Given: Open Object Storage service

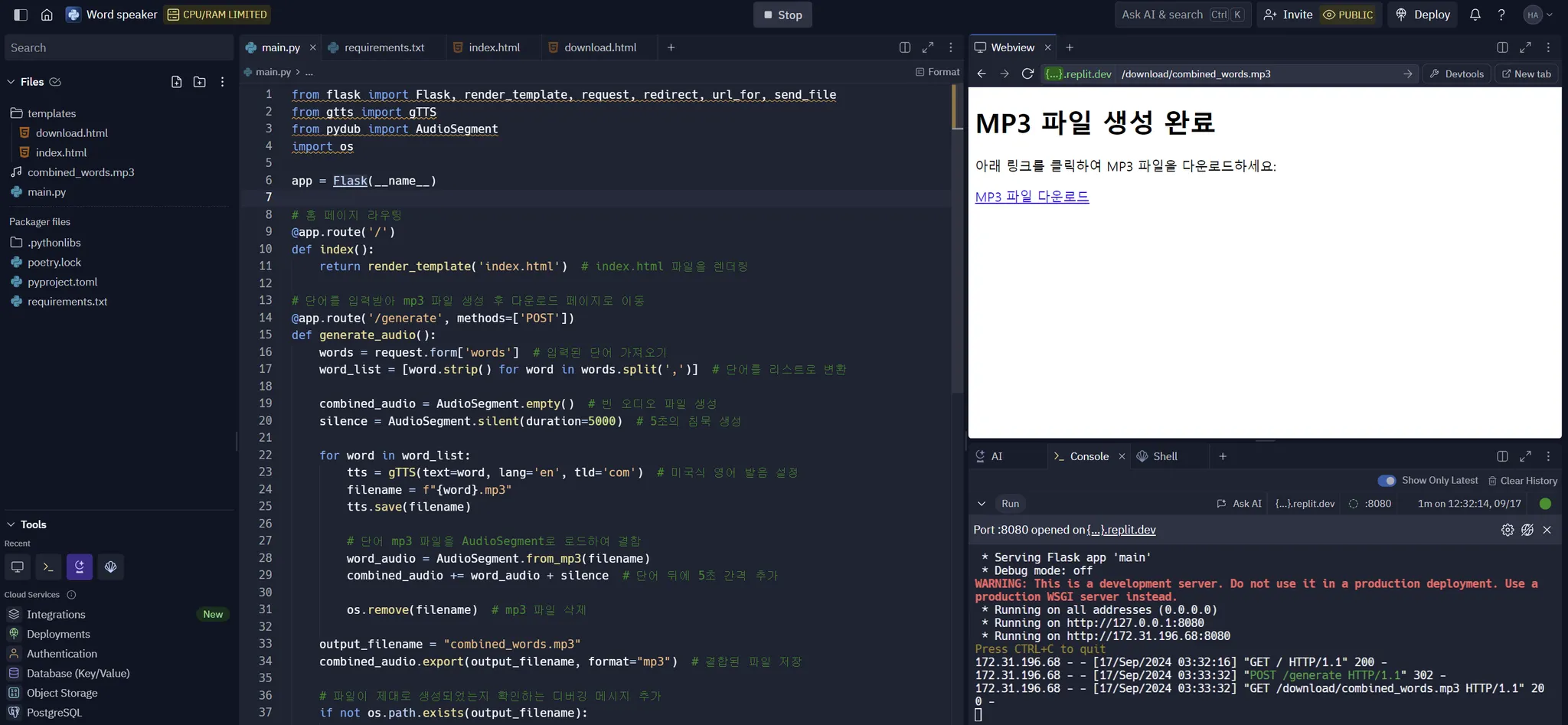Looking at the screenshot, I should coord(62,693).
